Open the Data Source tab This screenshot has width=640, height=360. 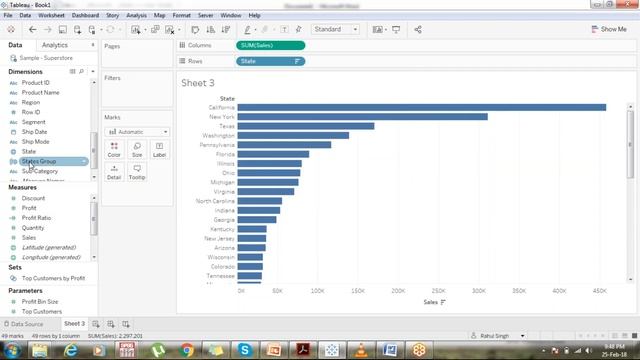coord(23,324)
